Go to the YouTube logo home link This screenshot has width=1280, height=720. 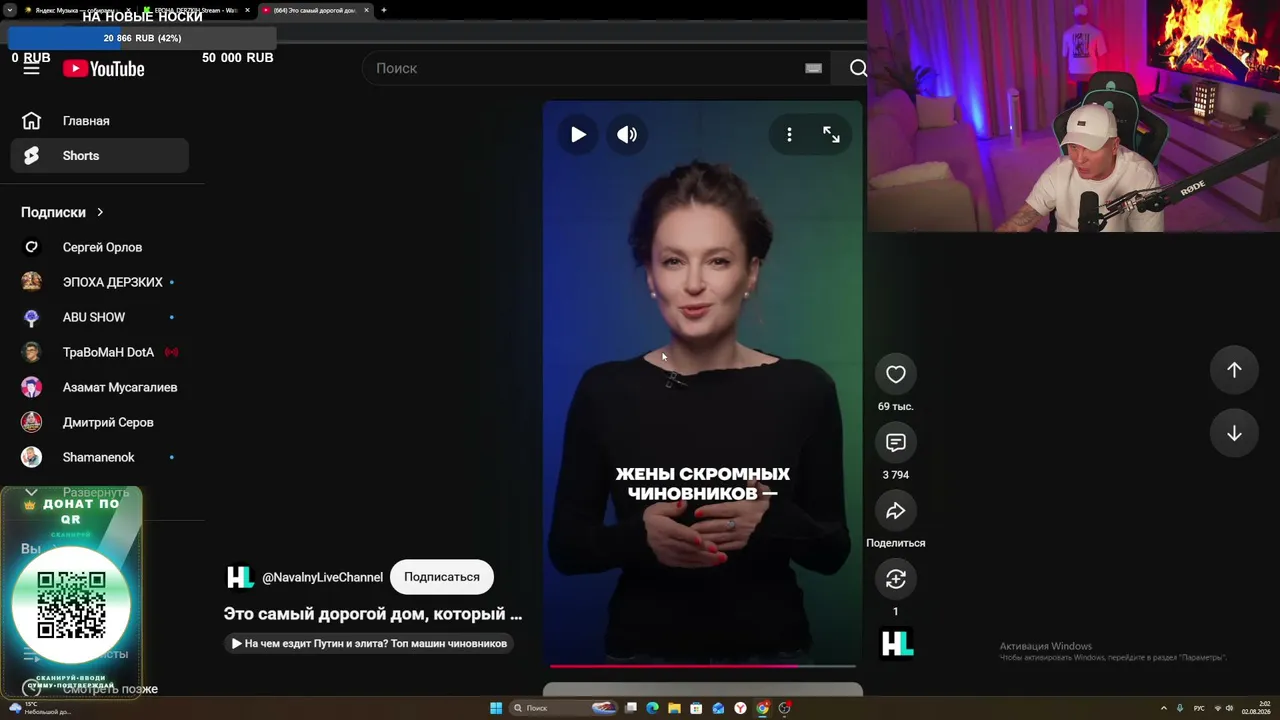click(x=104, y=68)
